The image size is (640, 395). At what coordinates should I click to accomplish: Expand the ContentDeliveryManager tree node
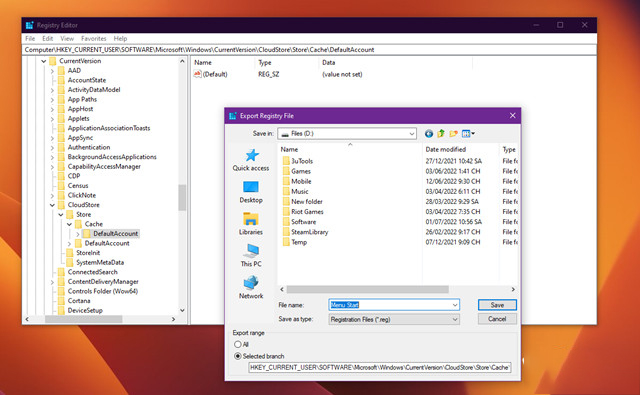(52, 282)
